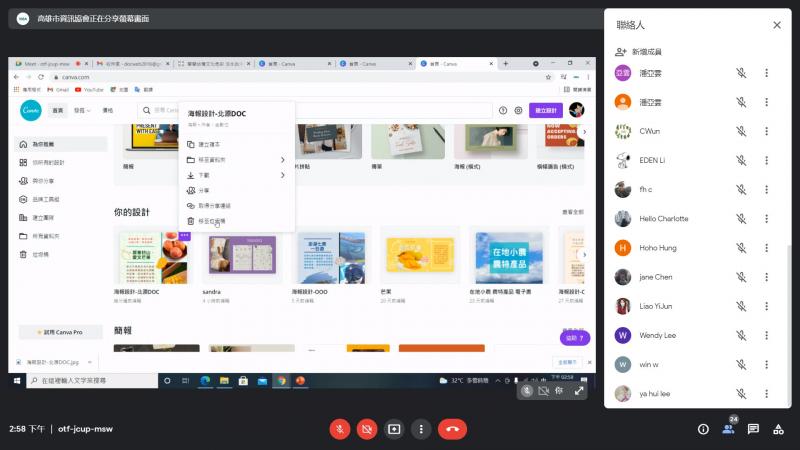
Task: Click mute icon beside CWun
Action: click(741, 131)
